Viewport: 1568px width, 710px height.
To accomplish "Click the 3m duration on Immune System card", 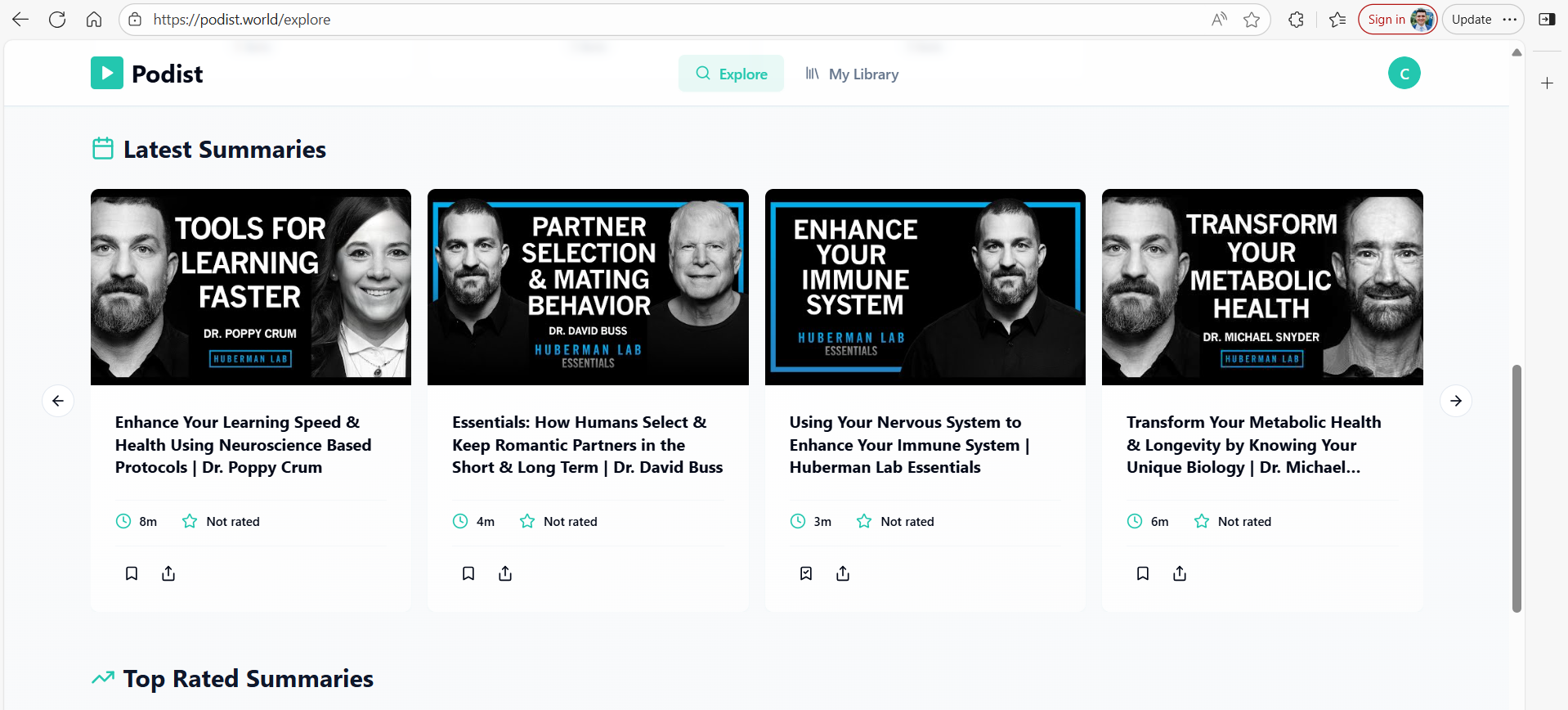I will pyautogui.click(x=822, y=522).
